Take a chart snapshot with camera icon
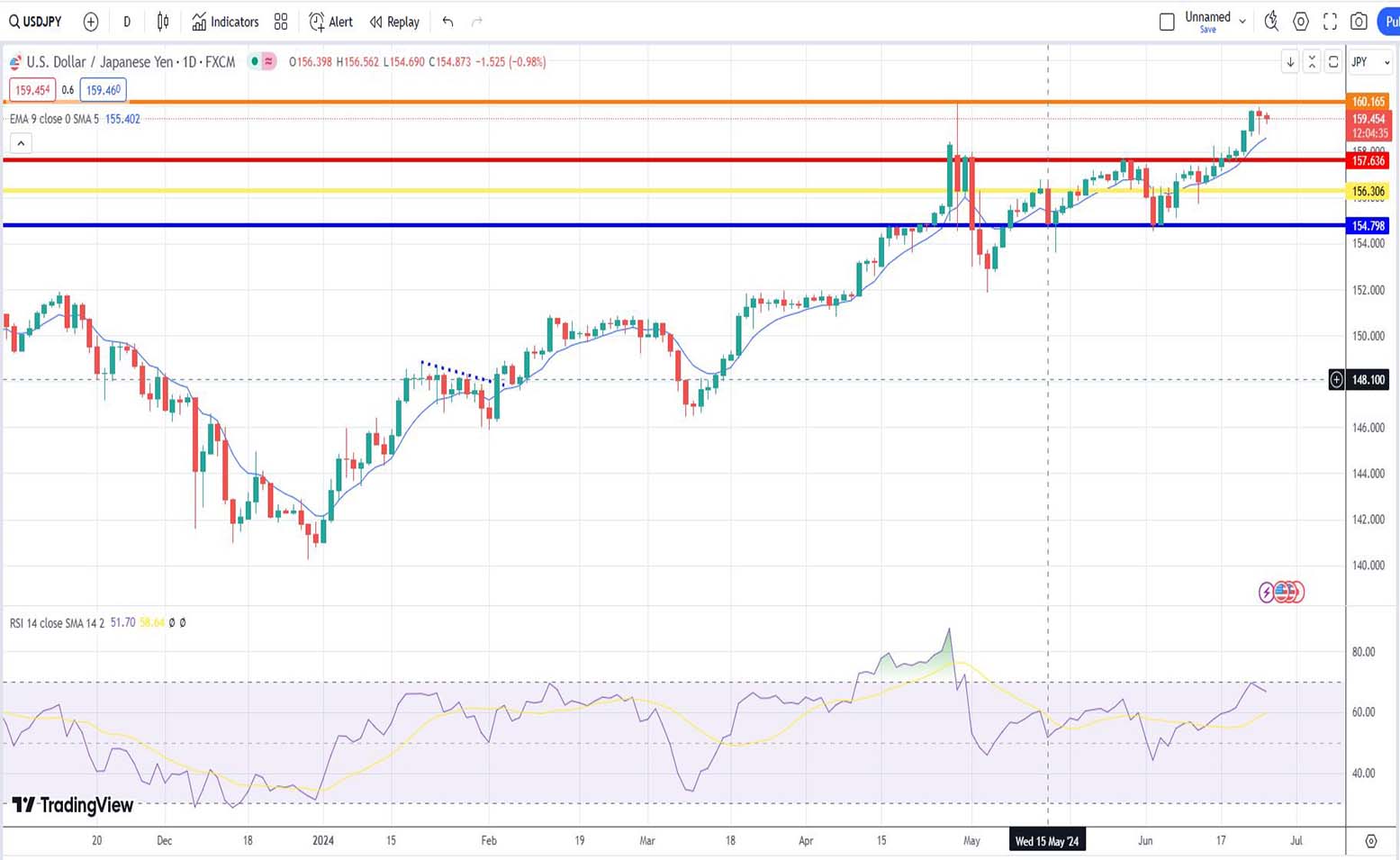Screen dimensions: 1400x860 pyautogui.click(x=1359, y=22)
